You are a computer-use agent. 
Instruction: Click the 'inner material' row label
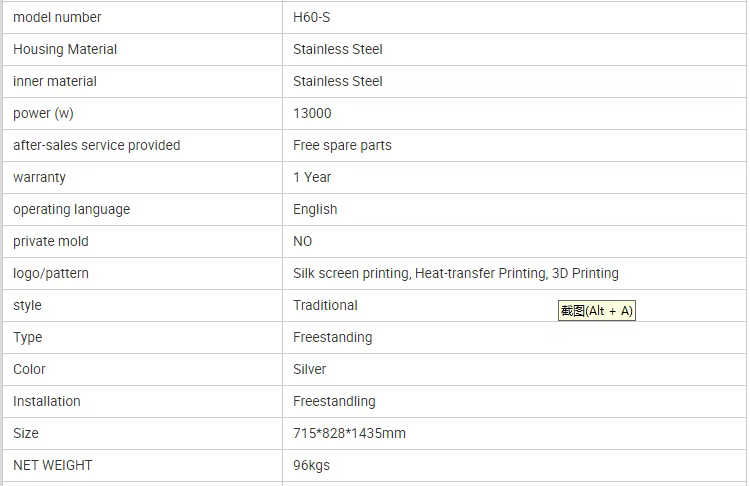click(55, 81)
